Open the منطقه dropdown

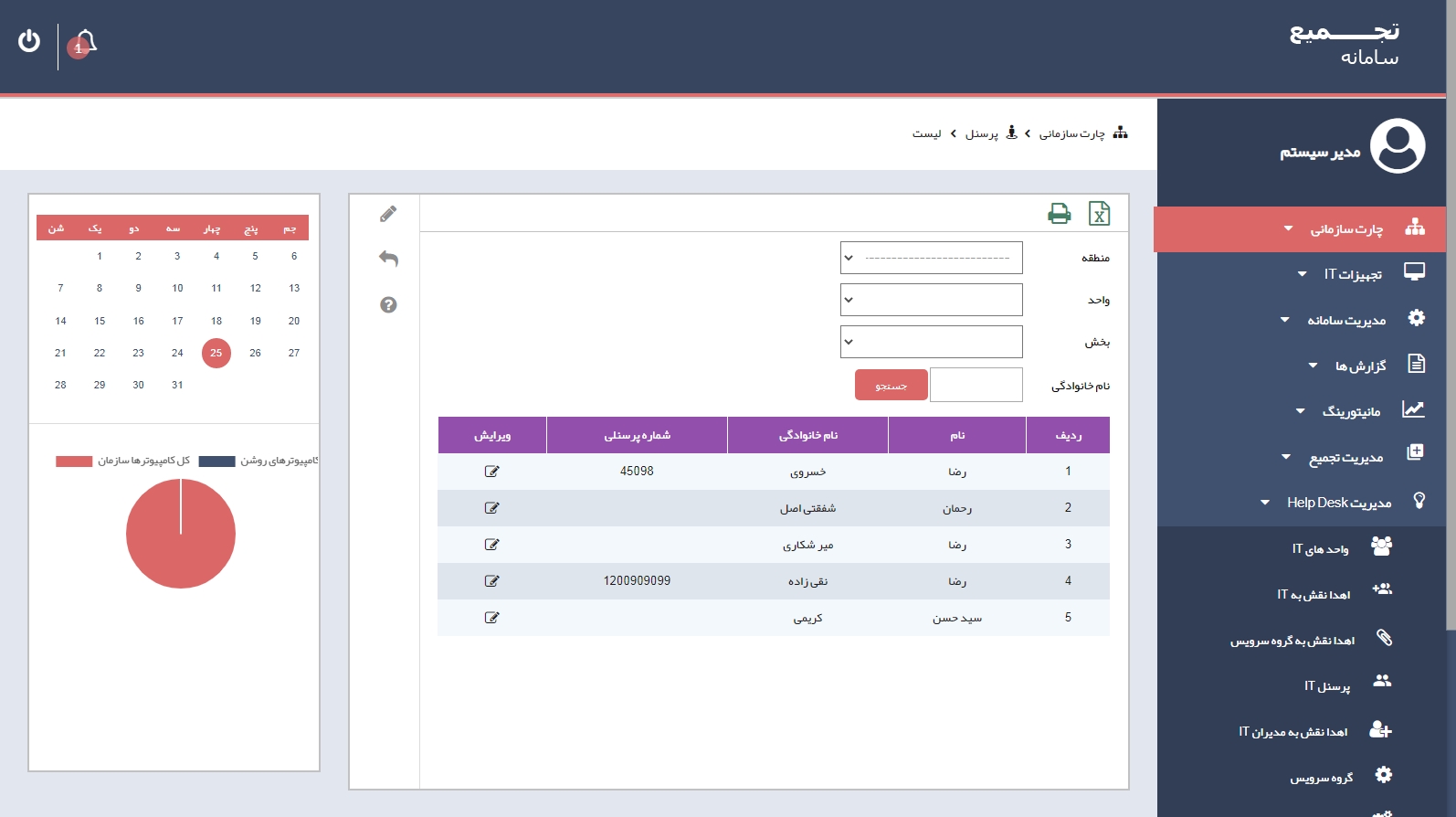pyautogui.click(x=931, y=258)
